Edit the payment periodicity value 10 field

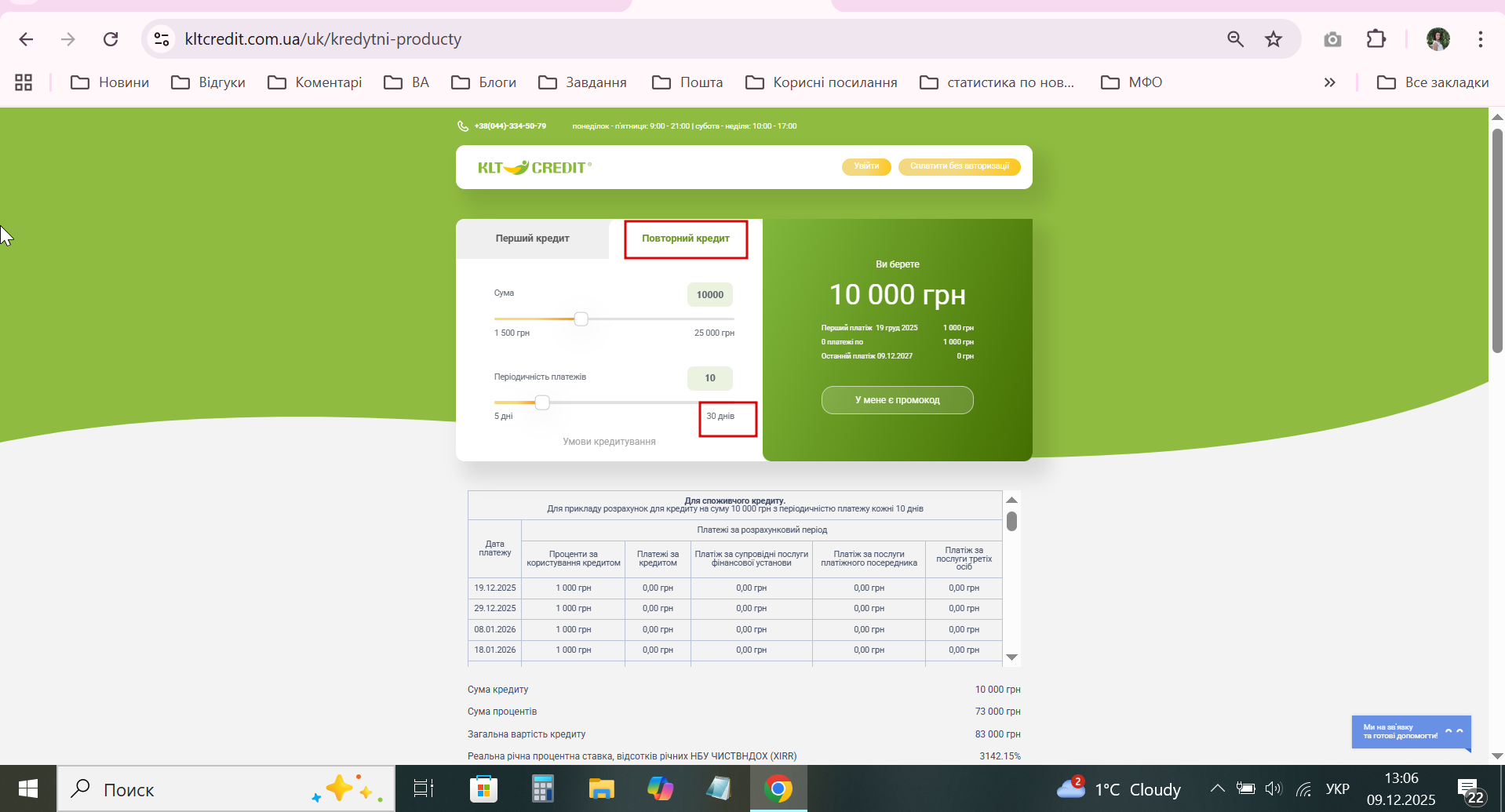pos(710,378)
